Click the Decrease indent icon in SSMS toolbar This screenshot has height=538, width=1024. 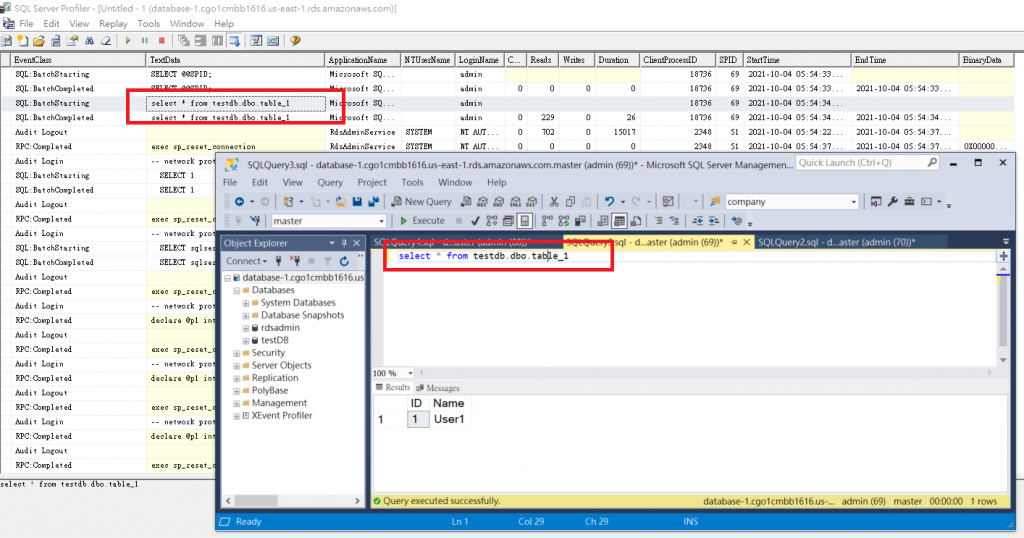(x=697, y=221)
